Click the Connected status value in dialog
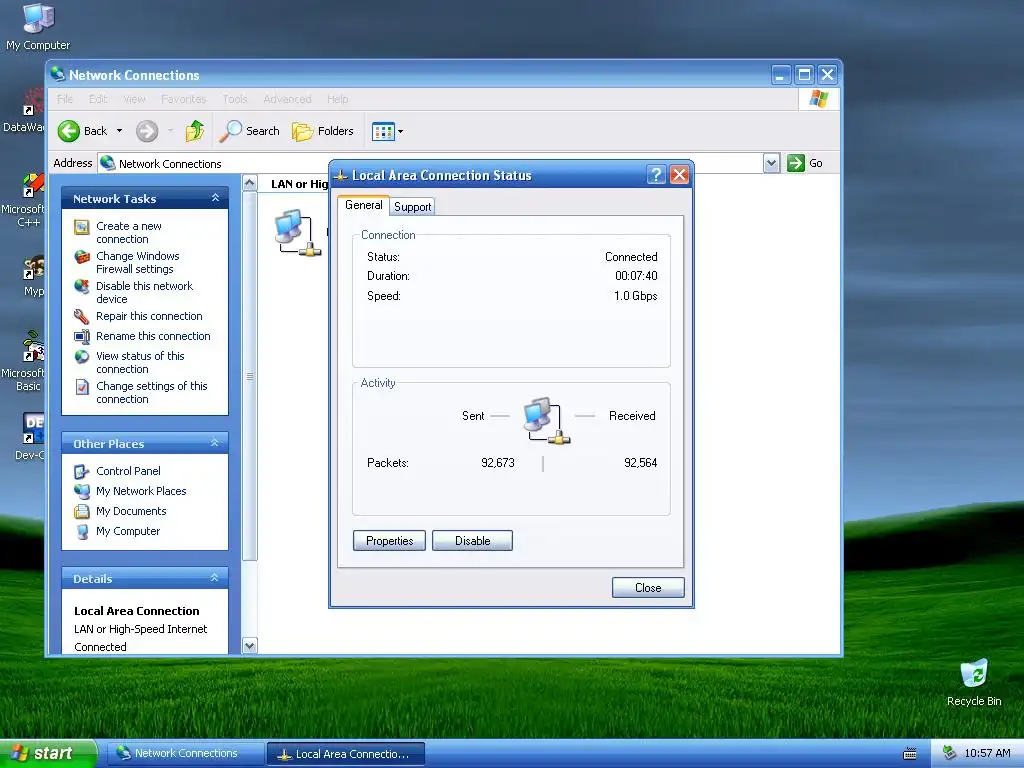Viewport: 1024px width, 768px height. coord(631,257)
